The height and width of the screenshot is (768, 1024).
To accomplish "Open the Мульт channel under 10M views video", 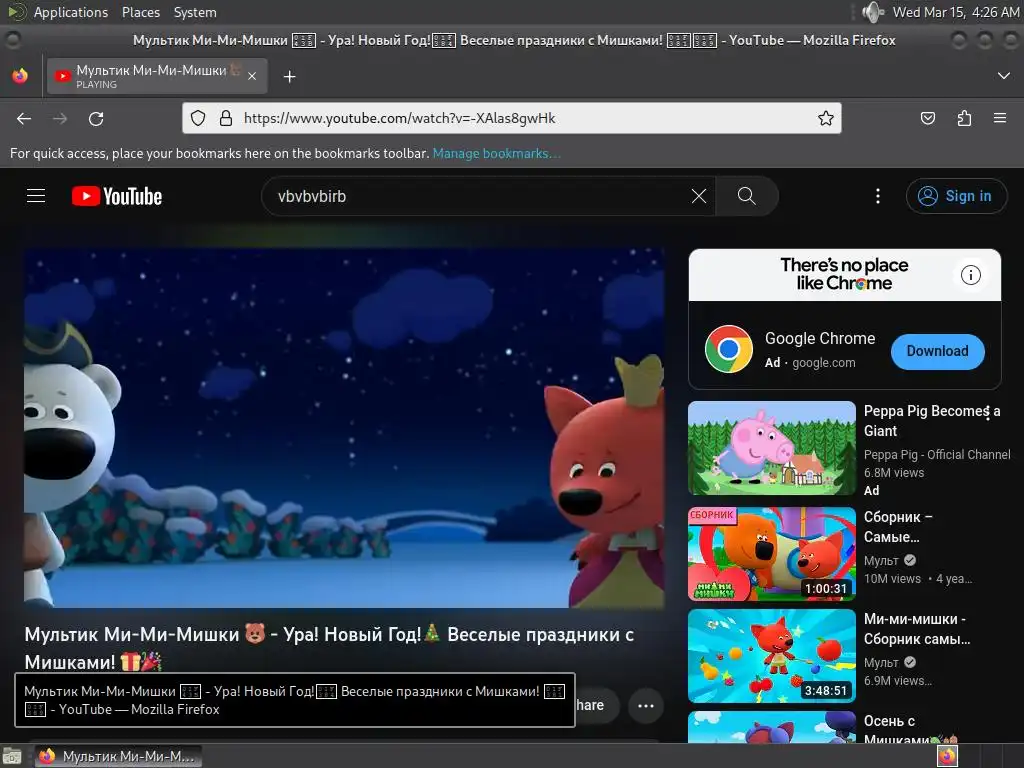I will point(881,560).
